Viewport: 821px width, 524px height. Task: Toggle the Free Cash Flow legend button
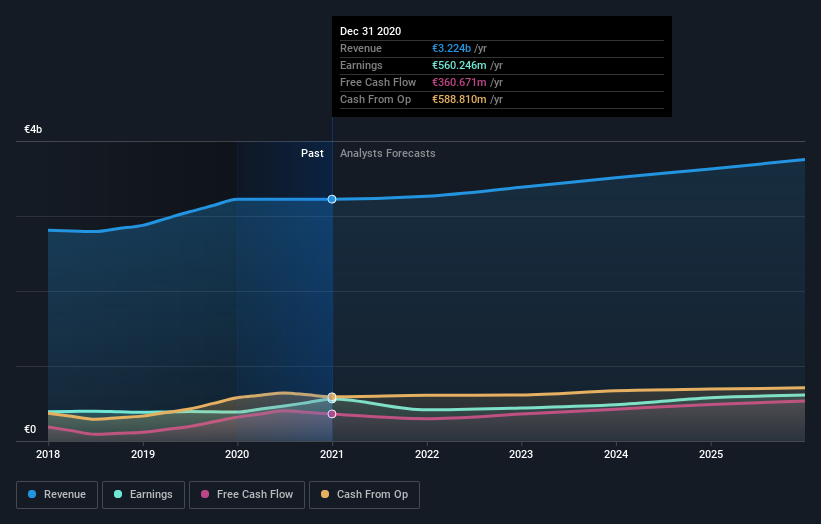click(x=247, y=495)
